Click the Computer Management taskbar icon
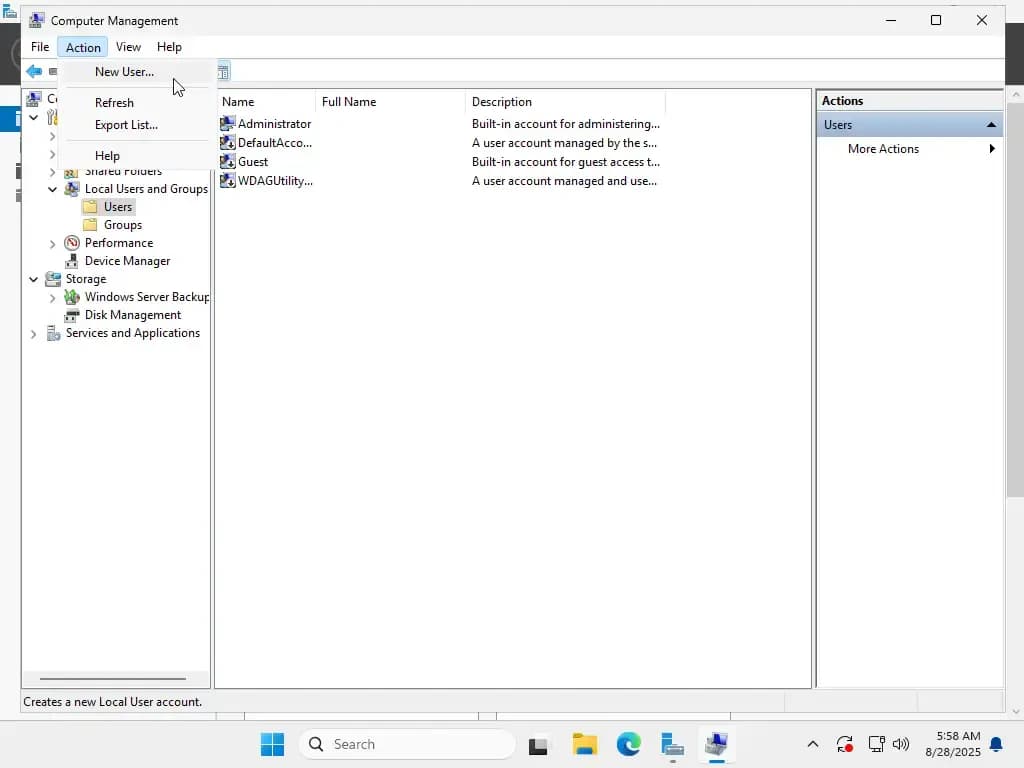The height and width of the screenshot is (768, 1024). (716, 744)
